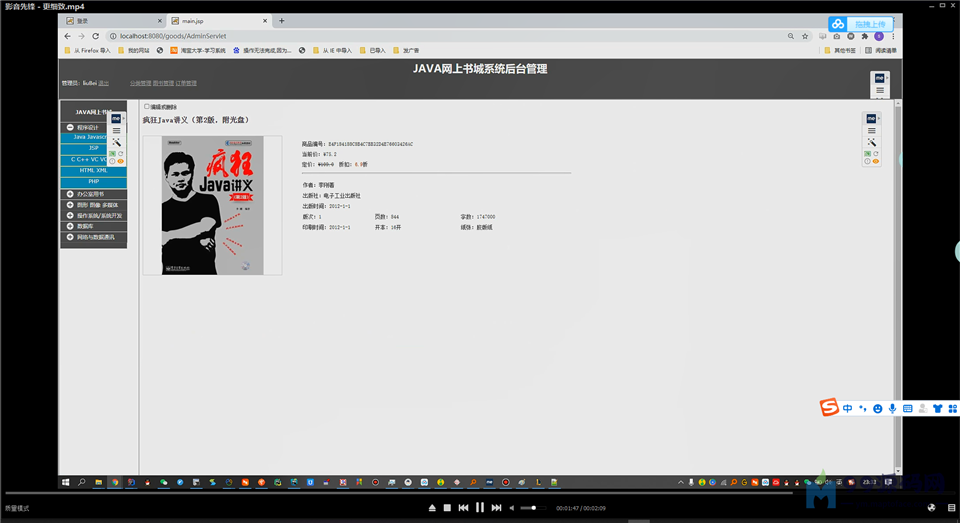Open the 图书管理 link

[163, 83]
